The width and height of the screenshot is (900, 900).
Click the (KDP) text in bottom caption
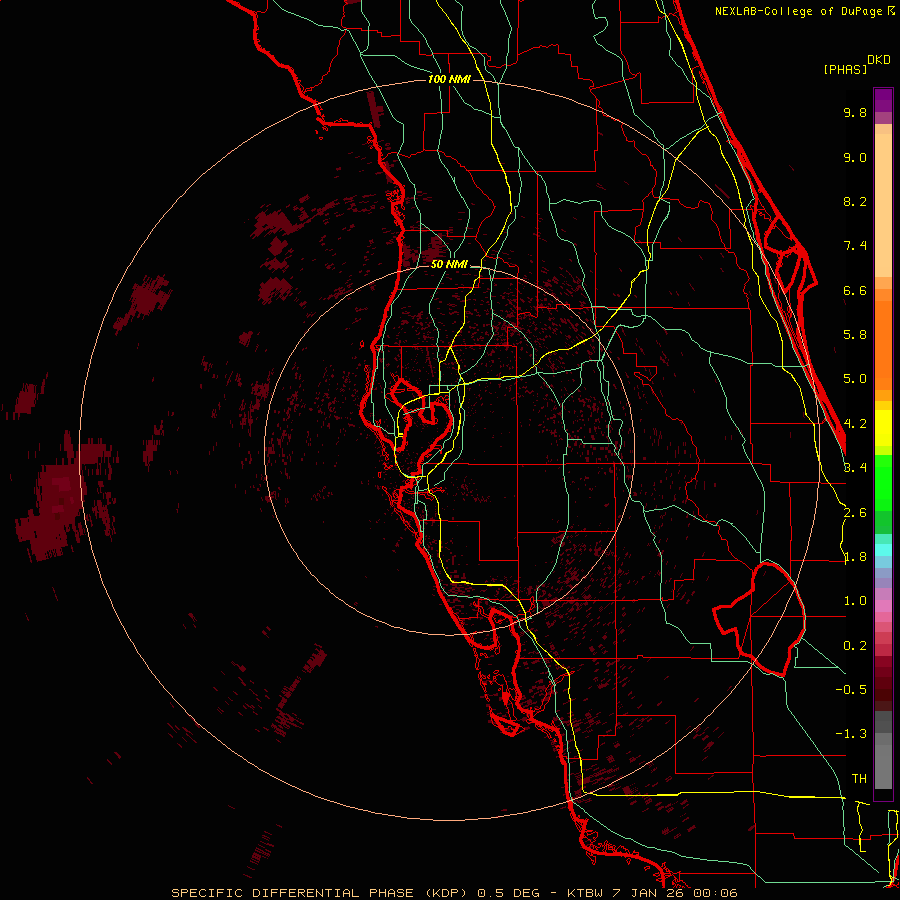pos(447,893)
